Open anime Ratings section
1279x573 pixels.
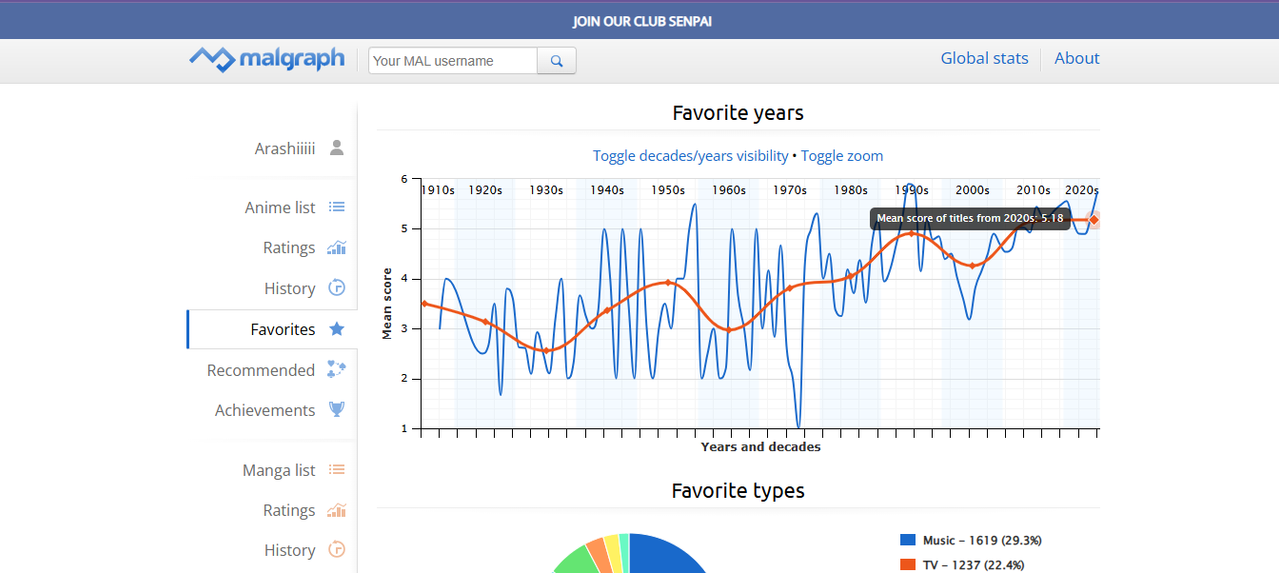[289, 247]
